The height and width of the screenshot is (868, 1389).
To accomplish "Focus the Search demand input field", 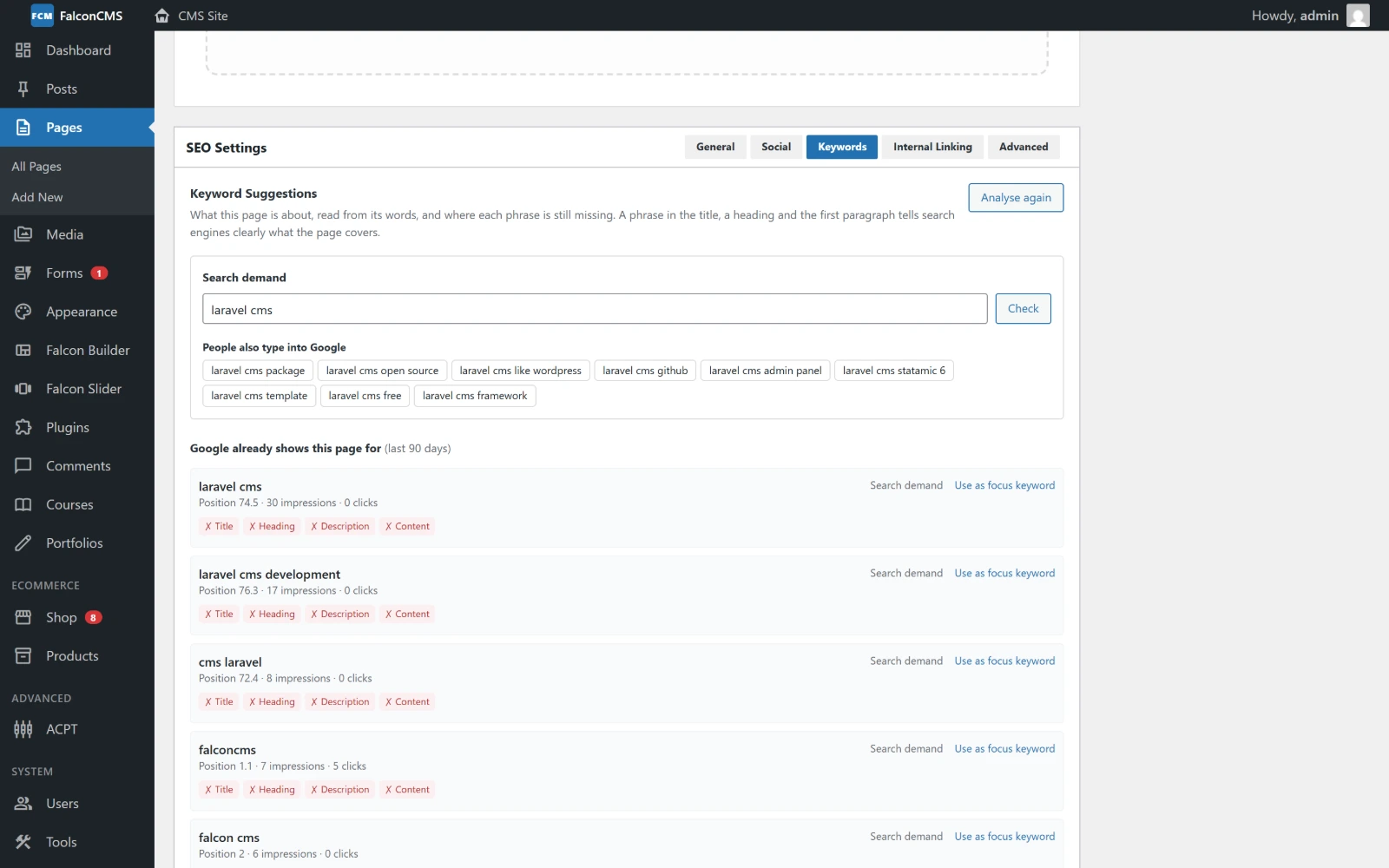I will [595, 309].
